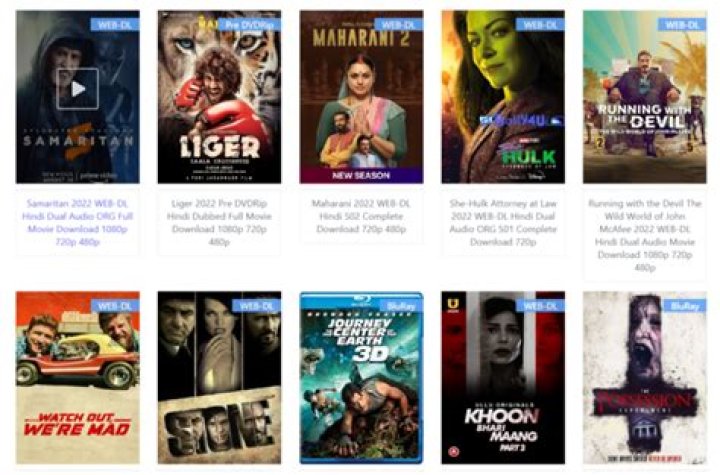Image resolution: width=720 pixels, height=475 pixels.
Task: Open Watch Out We're Mad poster
Action: click(x=78, y=378)
